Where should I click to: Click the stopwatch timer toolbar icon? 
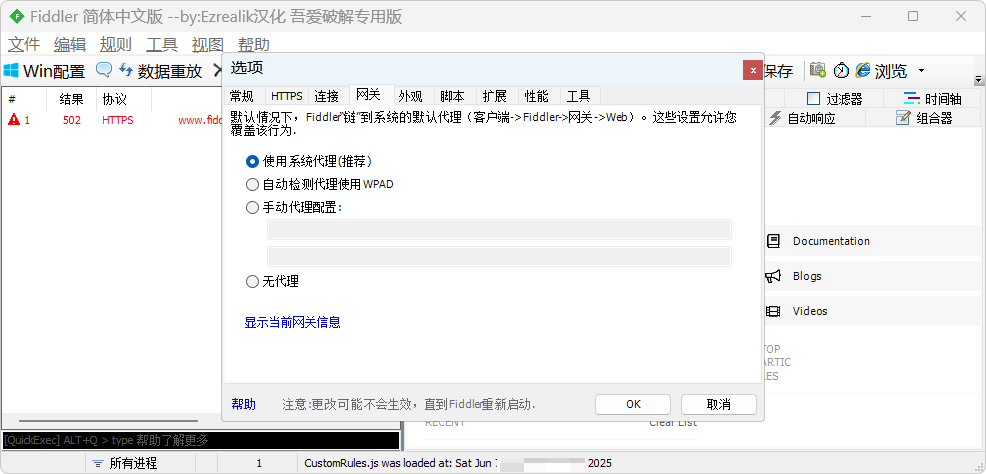tap(841, 70)
